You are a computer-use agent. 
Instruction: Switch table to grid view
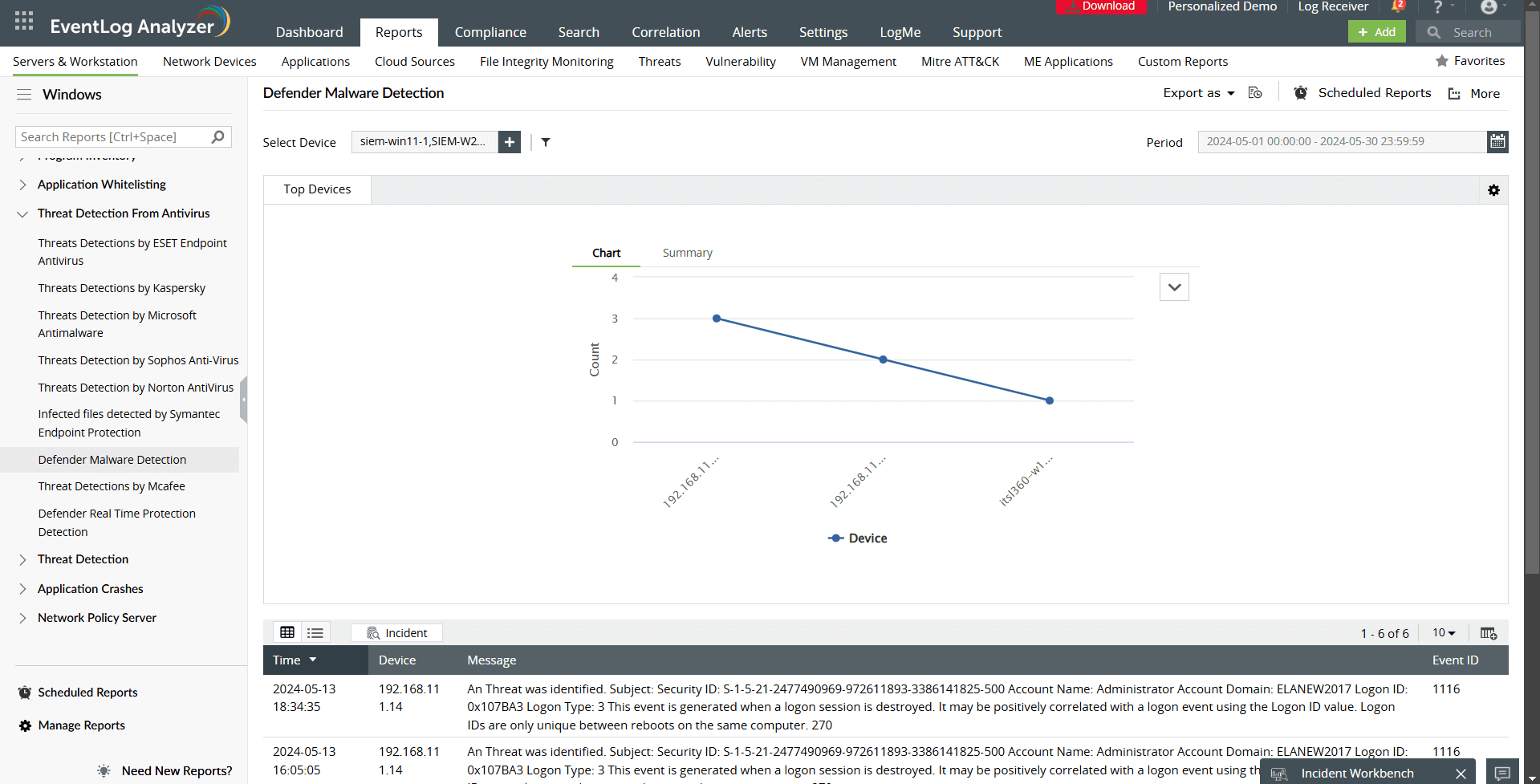click(287, 632)
